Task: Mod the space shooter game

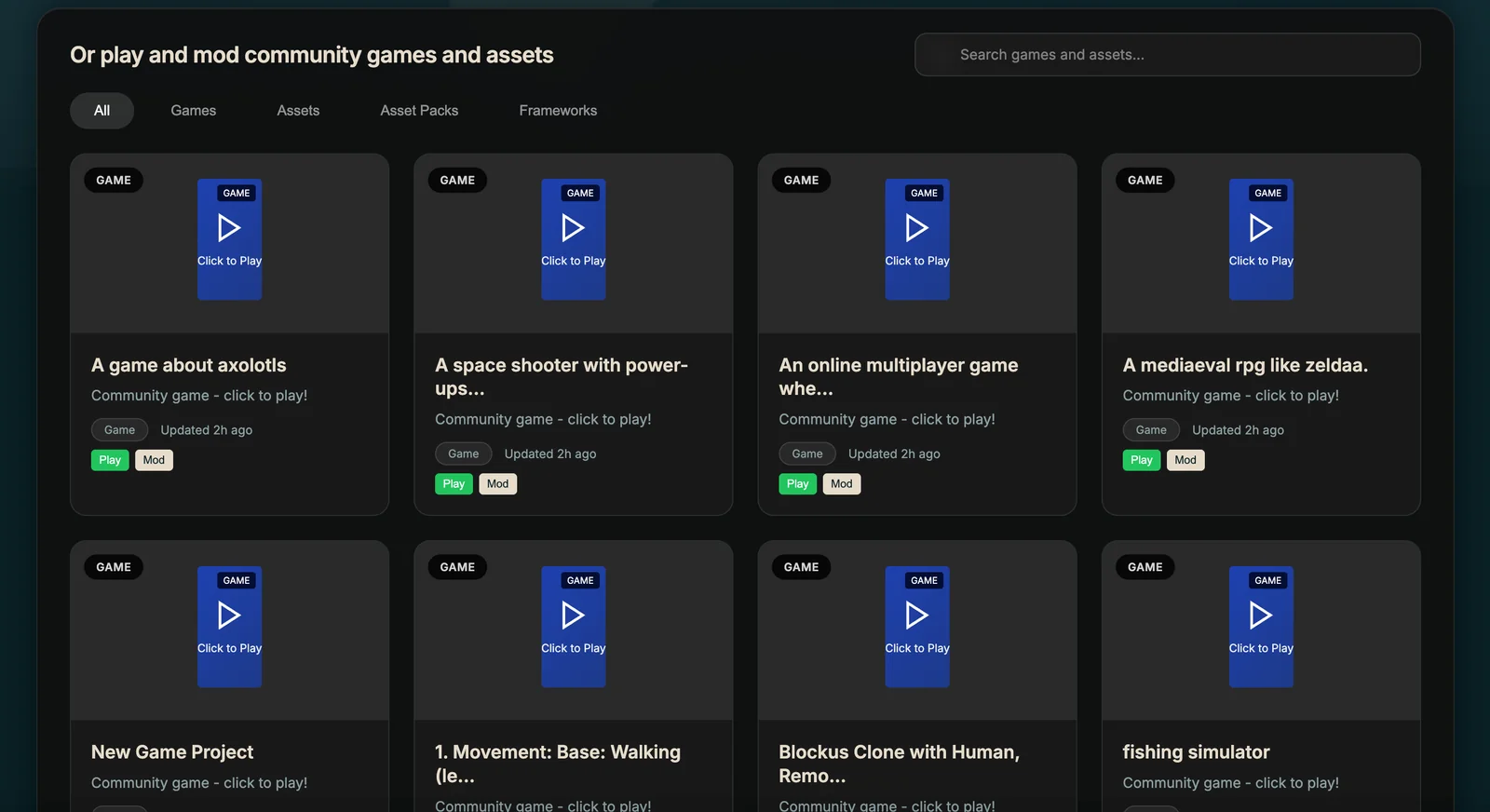Action: coord(498,484)
